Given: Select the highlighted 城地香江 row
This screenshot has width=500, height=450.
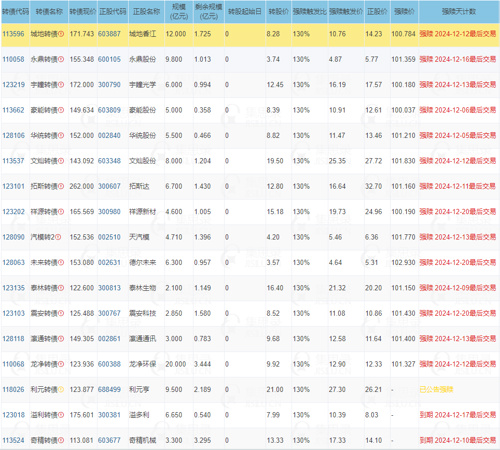Looking at the screenshot, I should [250, 35].
